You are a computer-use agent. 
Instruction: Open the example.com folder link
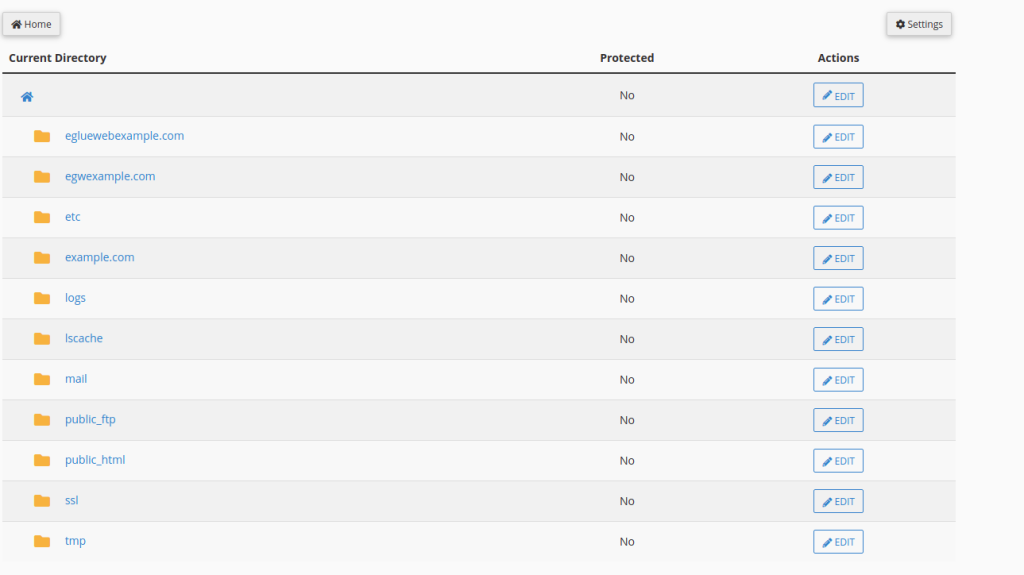99,257
